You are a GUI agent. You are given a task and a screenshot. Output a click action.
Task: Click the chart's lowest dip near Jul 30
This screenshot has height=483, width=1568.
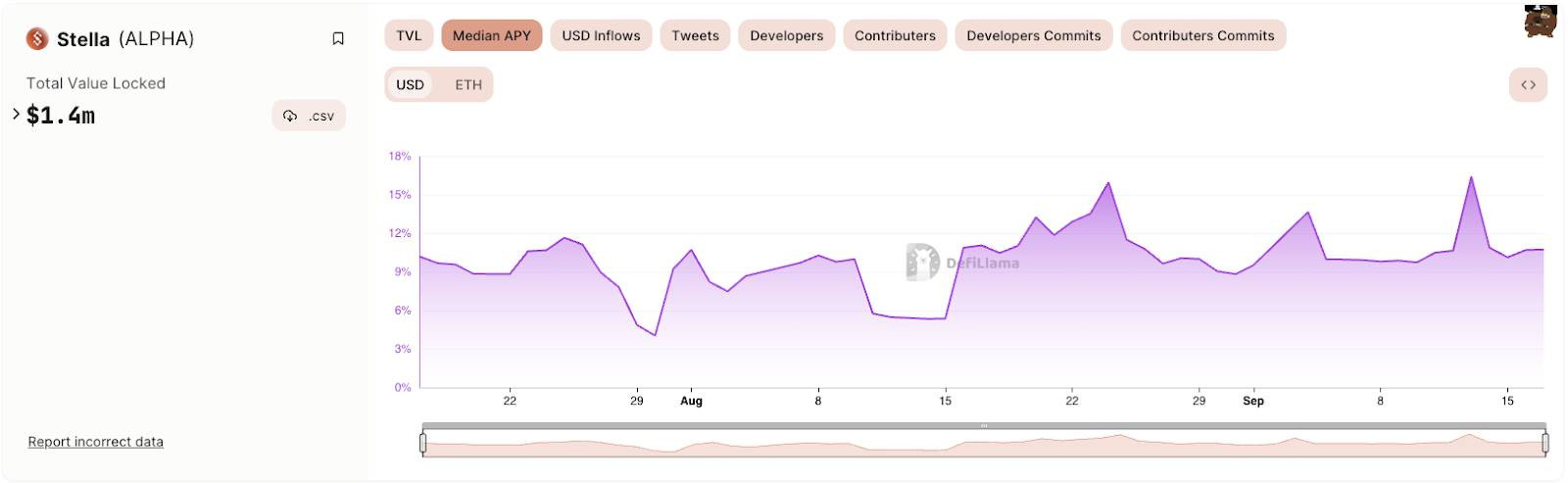pyautogui.click(x=655, y=335)
